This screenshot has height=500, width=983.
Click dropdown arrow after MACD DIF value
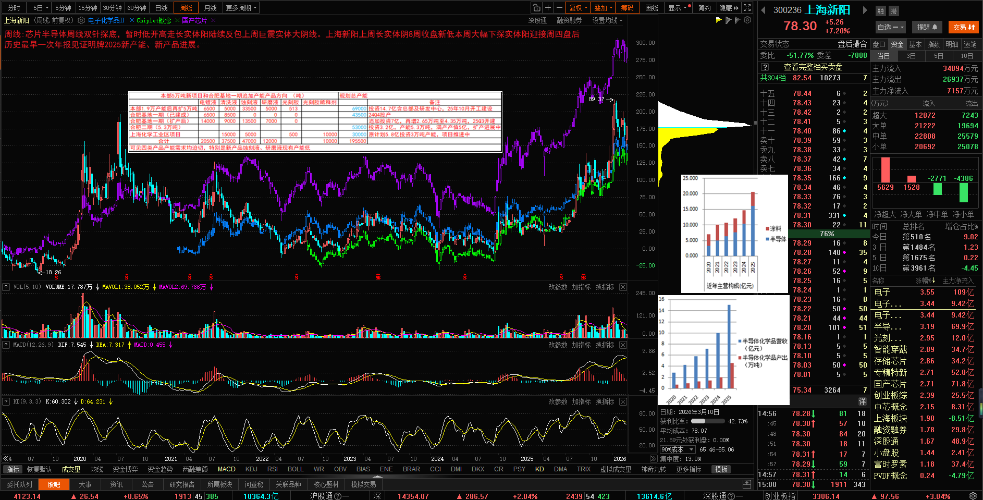point(92,345)
